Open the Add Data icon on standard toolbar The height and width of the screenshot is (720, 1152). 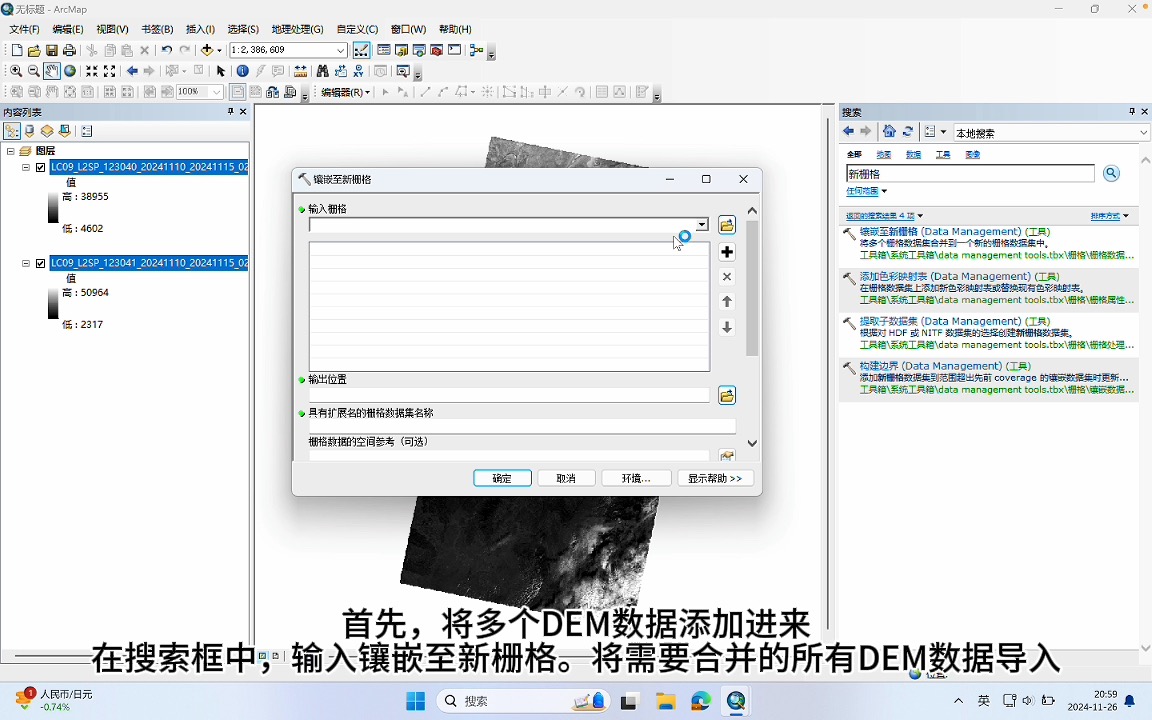point(206,49)
